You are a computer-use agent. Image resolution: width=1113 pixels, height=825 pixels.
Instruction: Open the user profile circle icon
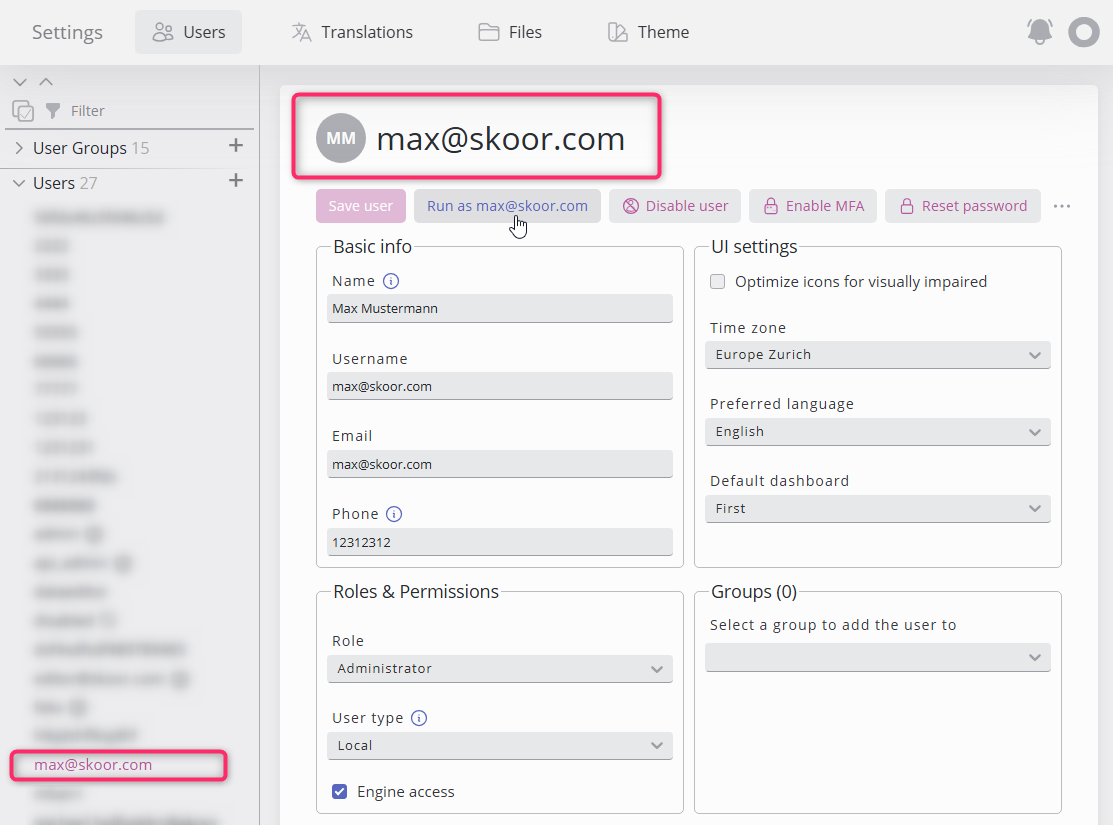pyautogui.click(x=1083, y=32)
